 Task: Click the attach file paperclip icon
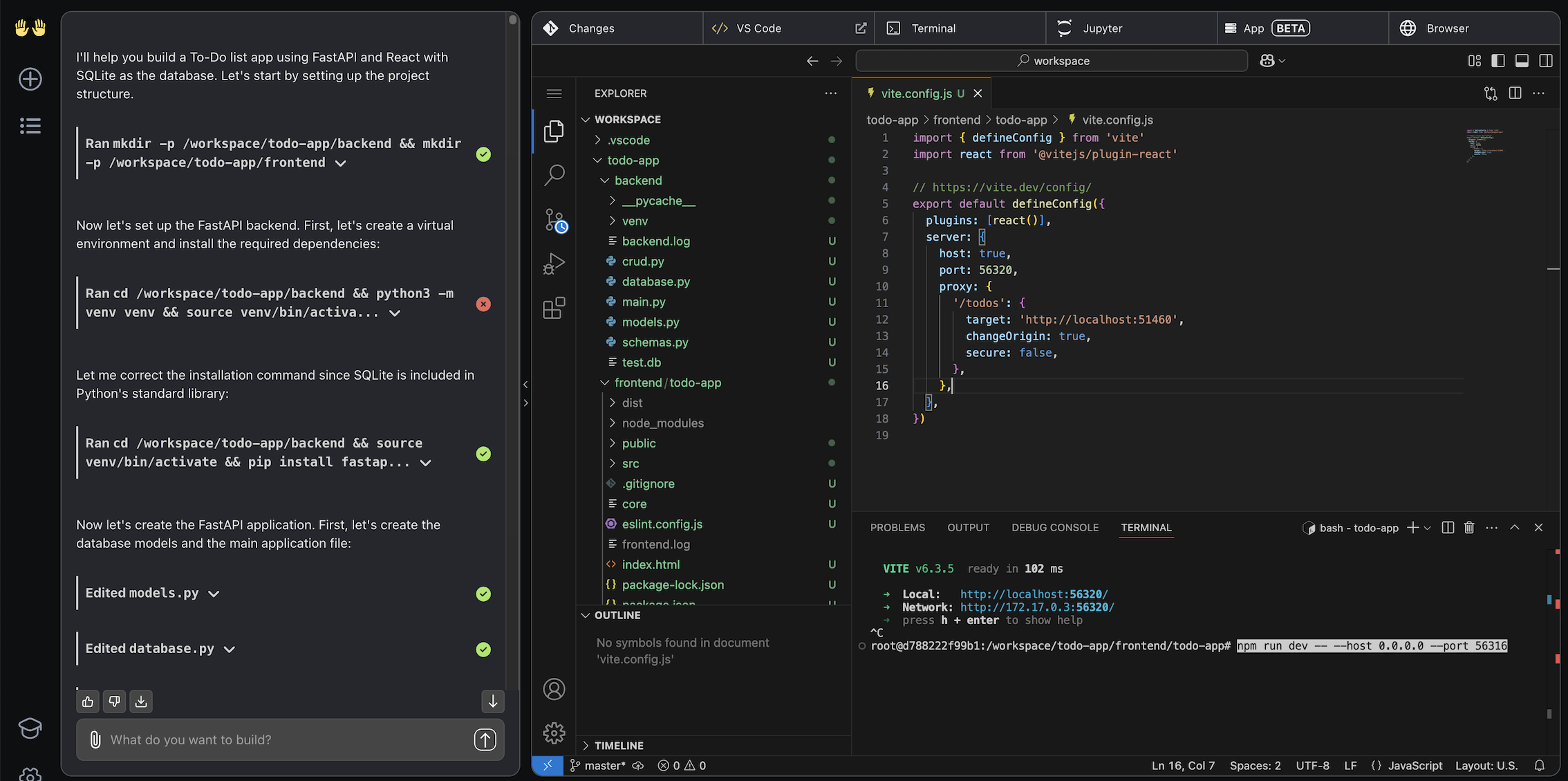95,739
